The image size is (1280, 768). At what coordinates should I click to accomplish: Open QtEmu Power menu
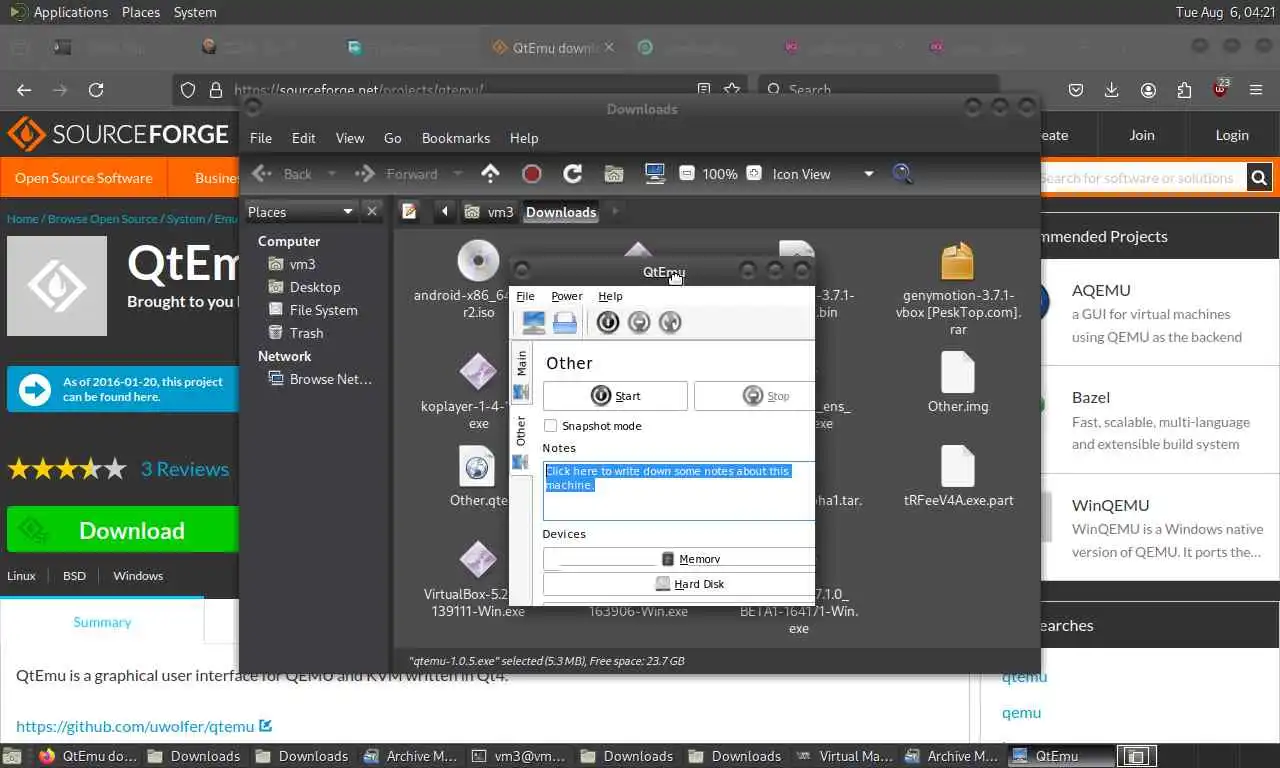(567, 296)
